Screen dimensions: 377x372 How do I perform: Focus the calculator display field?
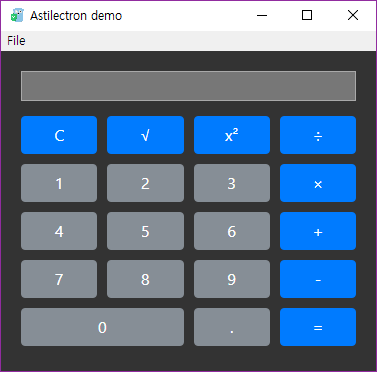[188, 86]
